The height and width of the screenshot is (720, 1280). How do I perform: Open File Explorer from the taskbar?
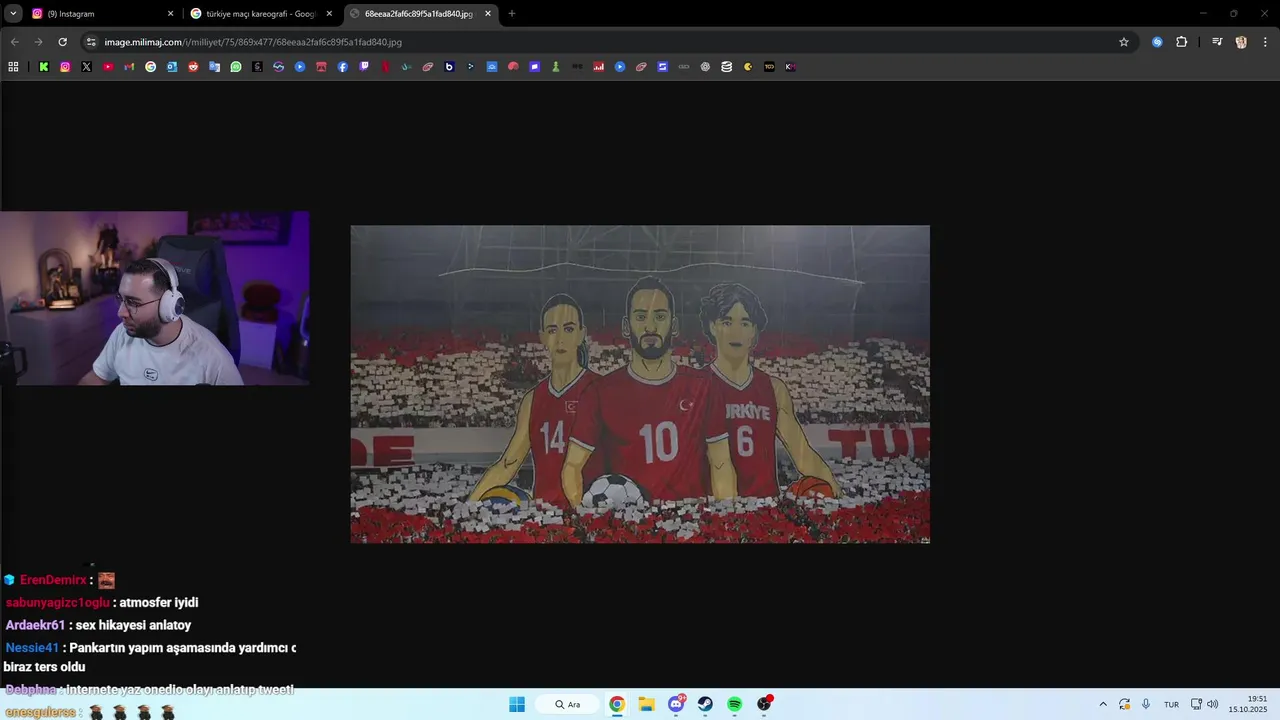point(646,704)
